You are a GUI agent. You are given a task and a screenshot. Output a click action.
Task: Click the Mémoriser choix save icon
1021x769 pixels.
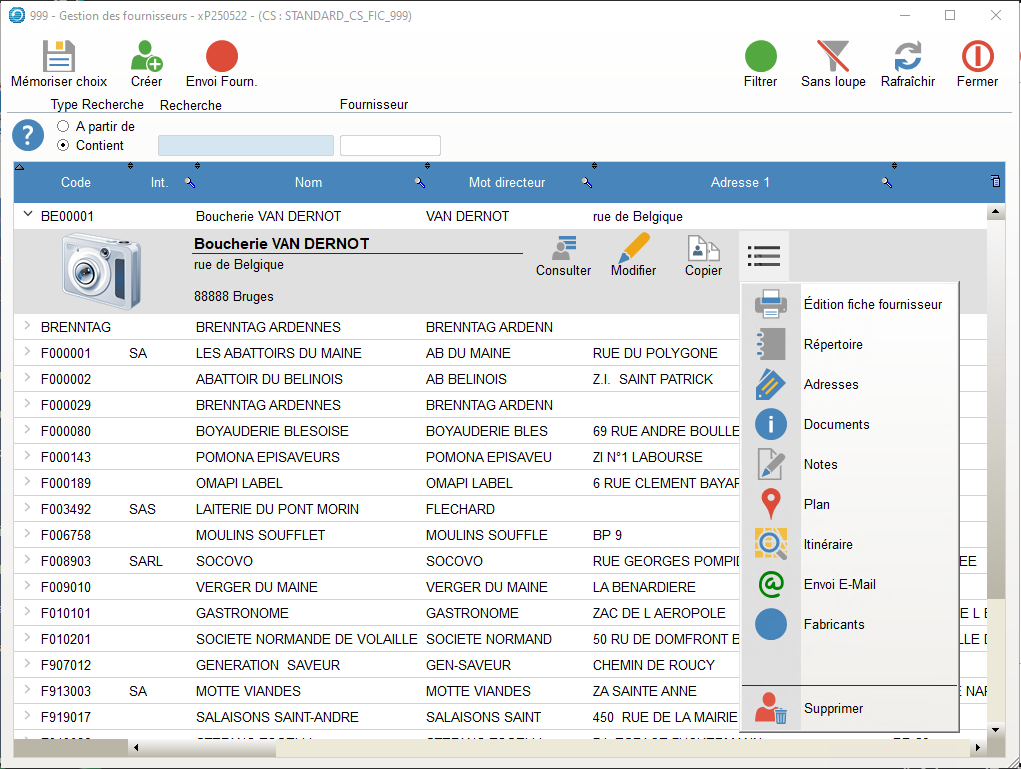[x=58, y=56]
